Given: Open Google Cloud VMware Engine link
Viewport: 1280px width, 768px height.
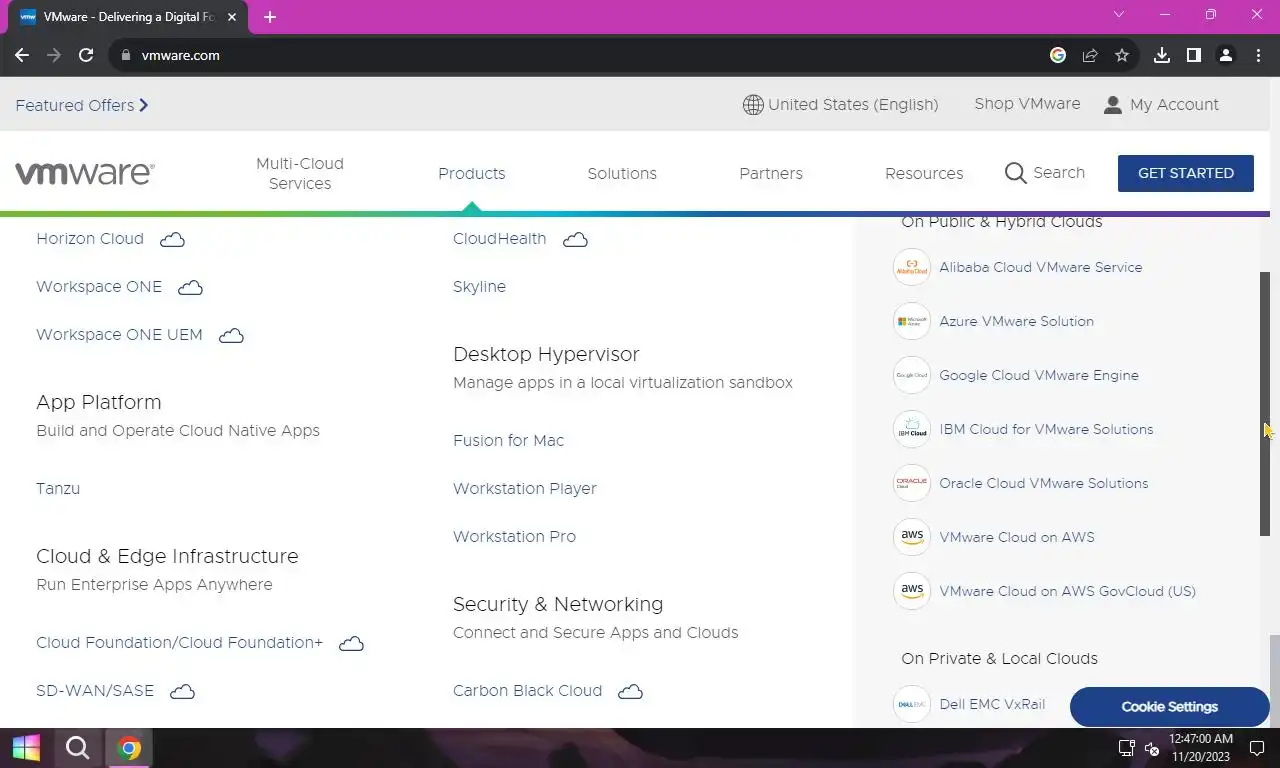Looking at the screenshot, I should tap(1039, 375).
